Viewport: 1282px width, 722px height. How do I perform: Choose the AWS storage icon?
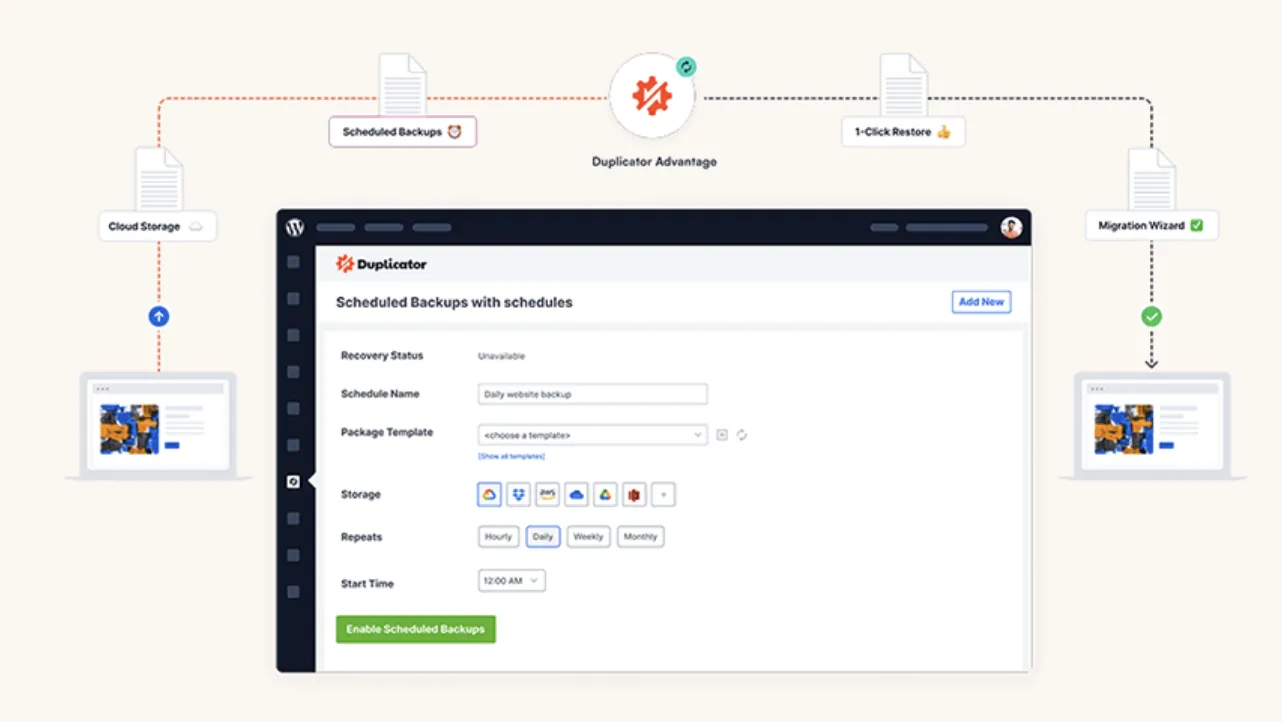(547, 494)
